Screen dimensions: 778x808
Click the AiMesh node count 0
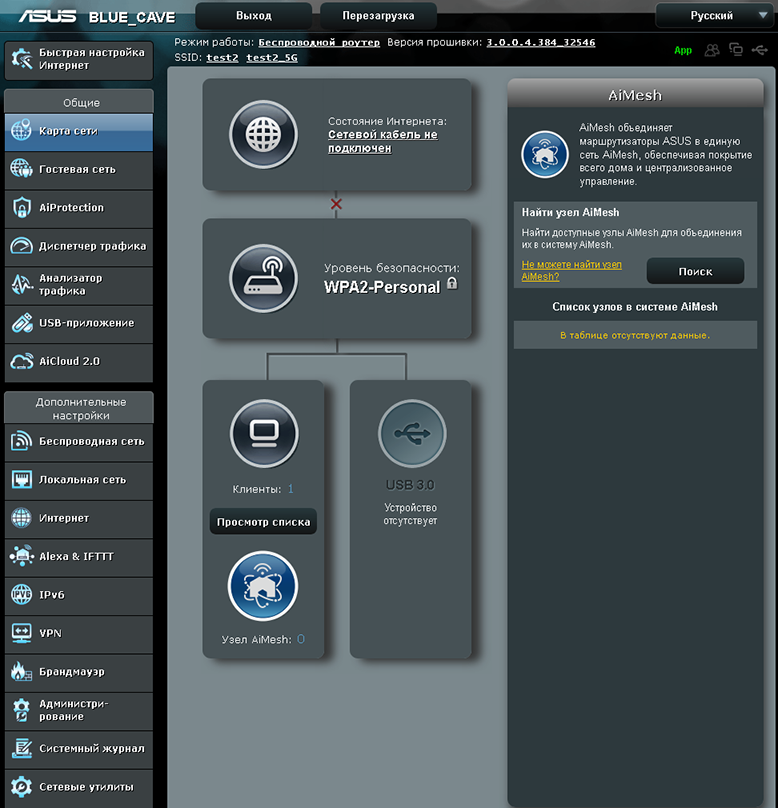point(301,639)
